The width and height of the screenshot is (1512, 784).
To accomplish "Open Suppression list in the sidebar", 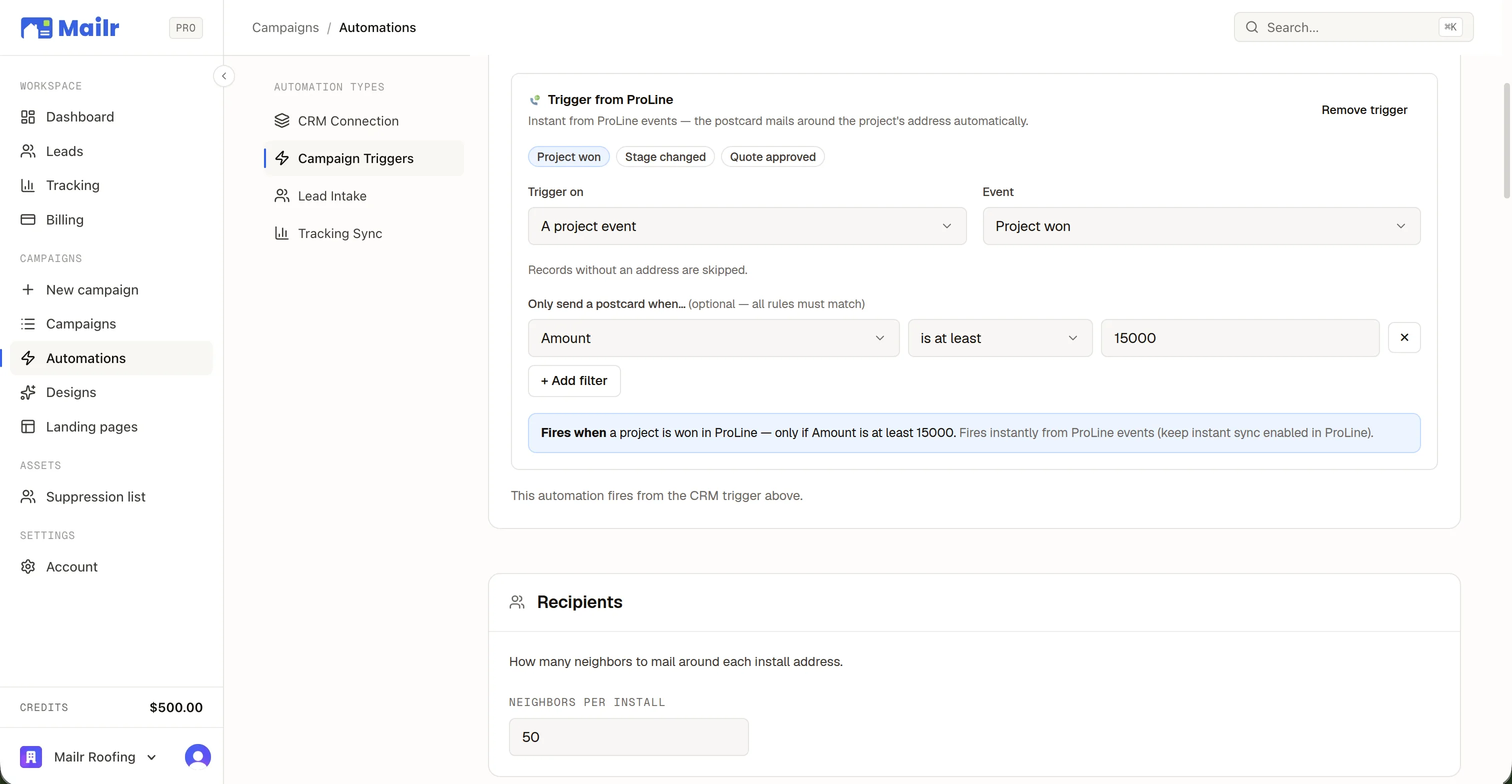I will (x=111, y=497).
